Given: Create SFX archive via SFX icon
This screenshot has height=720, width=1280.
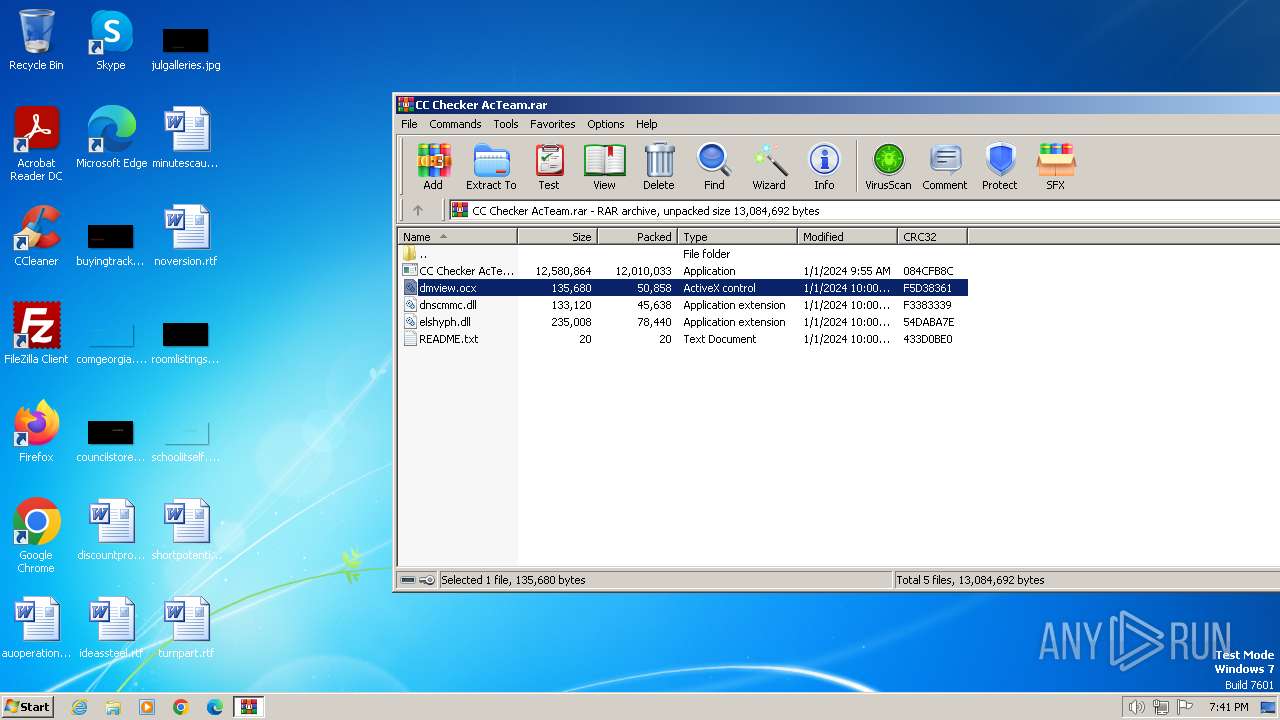Looking at the screenshot, I should click(x=1055, y=166).
